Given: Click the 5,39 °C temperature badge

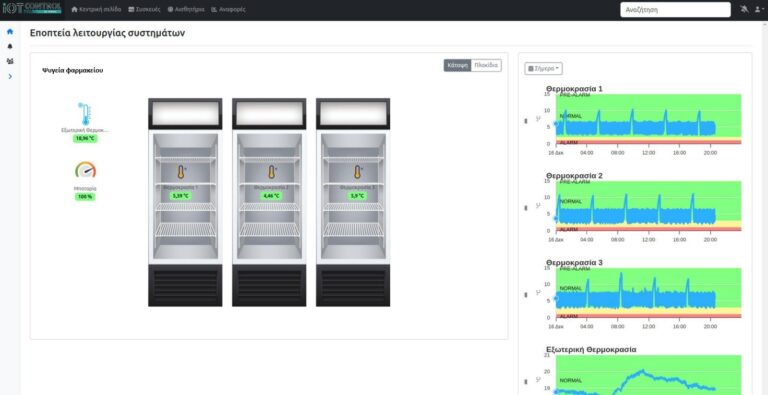Looking at the screenshot, I should click(181, 196).
